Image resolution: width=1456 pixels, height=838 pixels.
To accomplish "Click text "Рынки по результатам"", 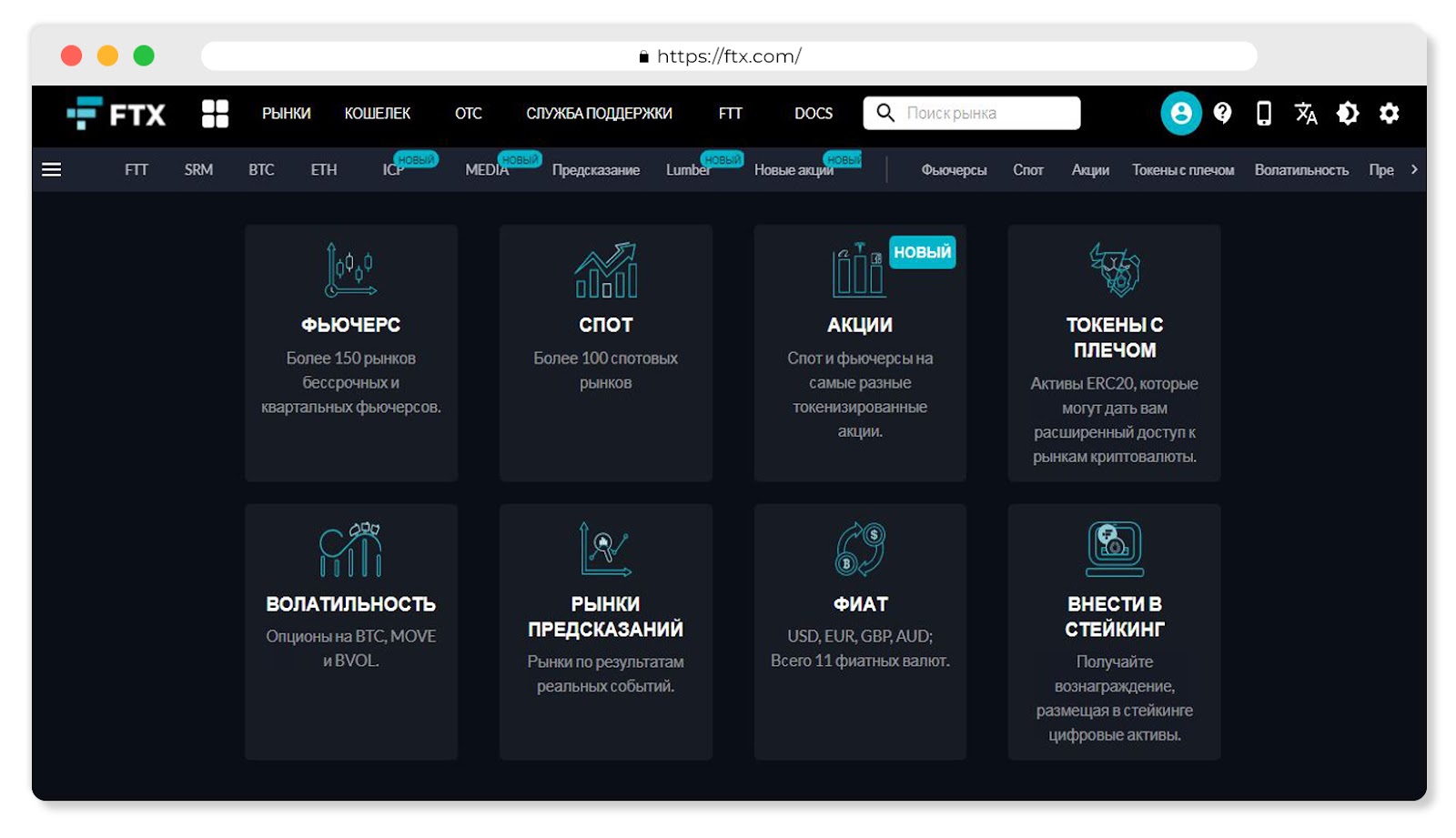I will tap(605, 661).
